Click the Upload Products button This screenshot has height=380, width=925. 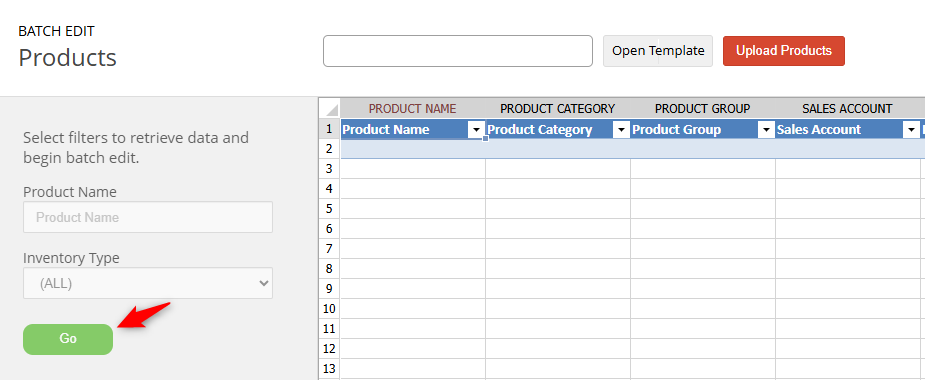coord(783,51)
